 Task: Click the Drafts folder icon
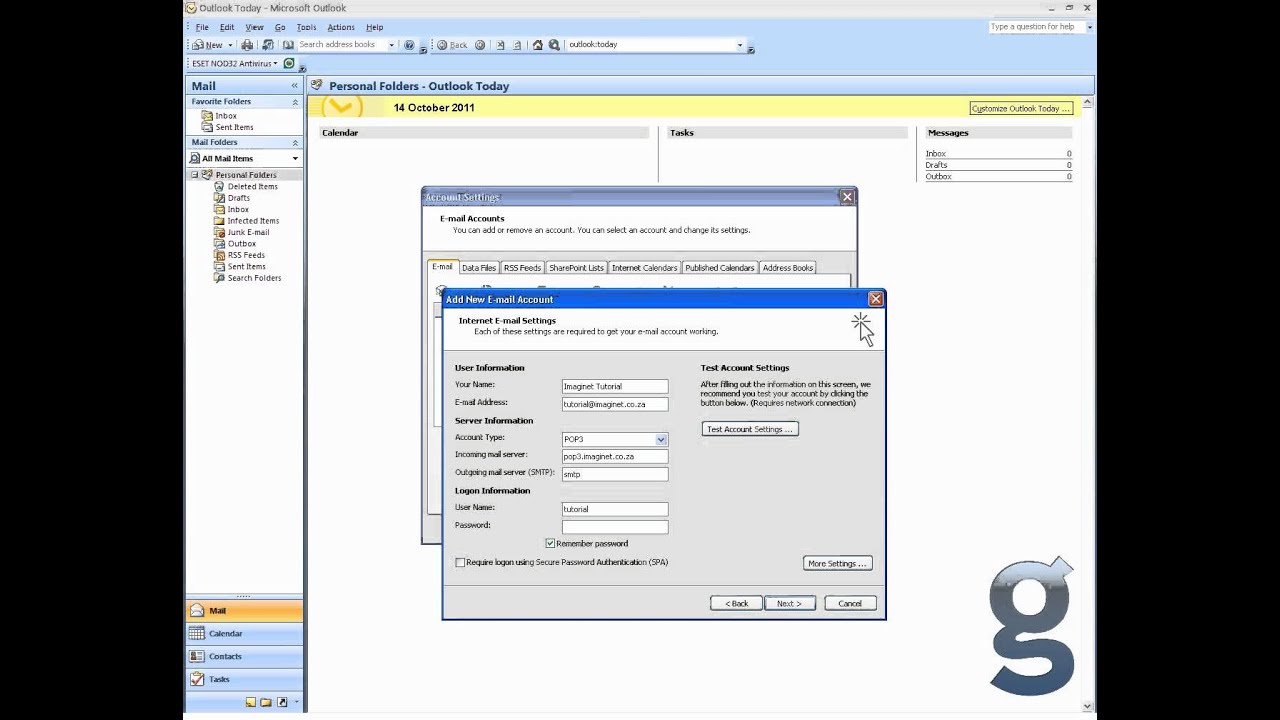click(219, 198)
